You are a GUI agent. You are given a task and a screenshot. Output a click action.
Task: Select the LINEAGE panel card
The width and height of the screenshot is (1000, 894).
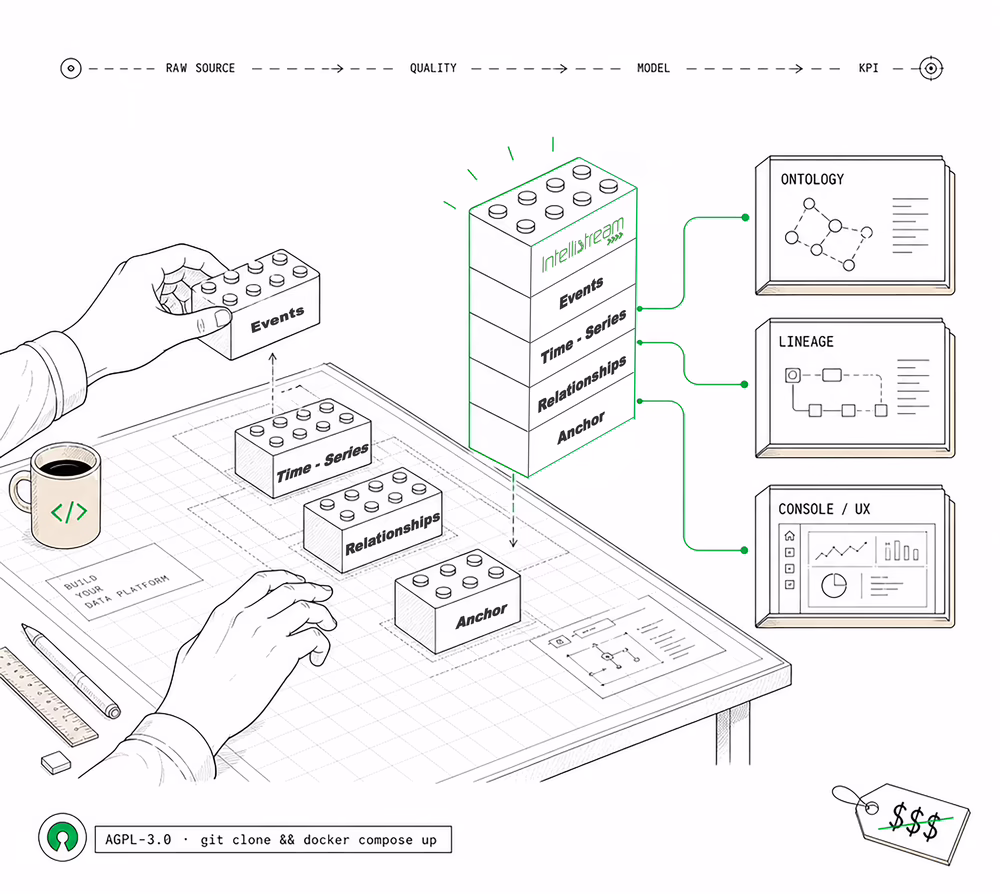coord(855,388)
